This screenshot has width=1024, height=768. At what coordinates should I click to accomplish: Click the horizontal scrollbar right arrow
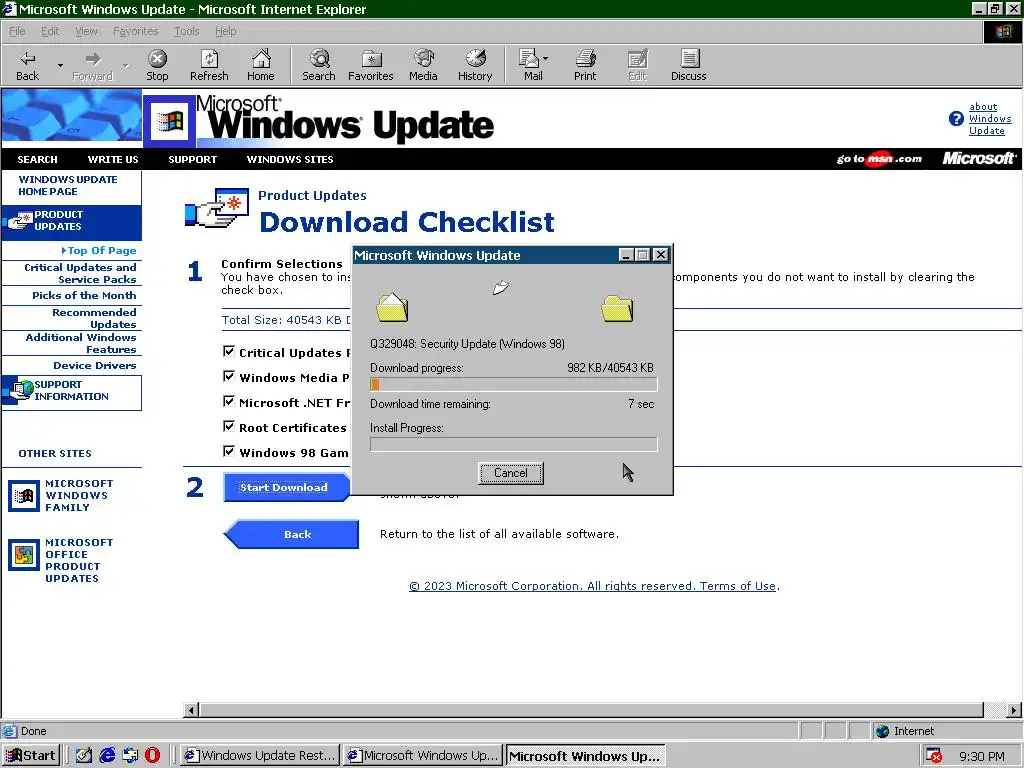click(1014, 710)
